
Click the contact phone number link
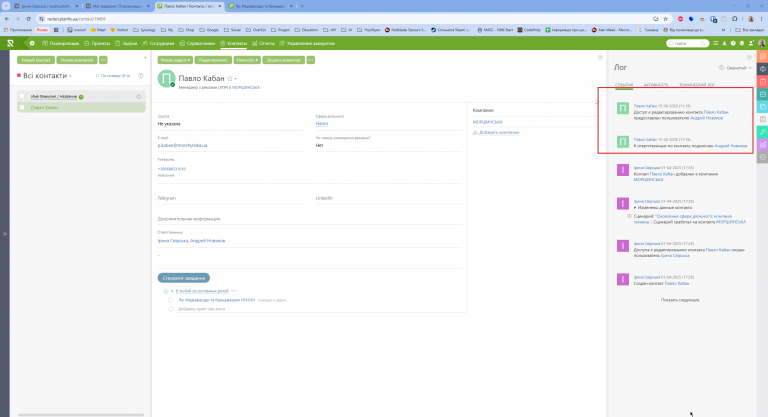(x=171, y=169)
